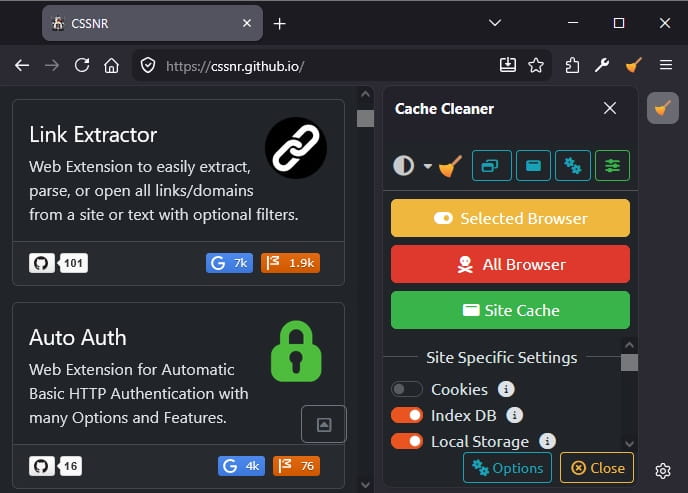Click the forward navigation arrow
The height and width of the screenshot is (493, 688).
(x=52, y=66)
